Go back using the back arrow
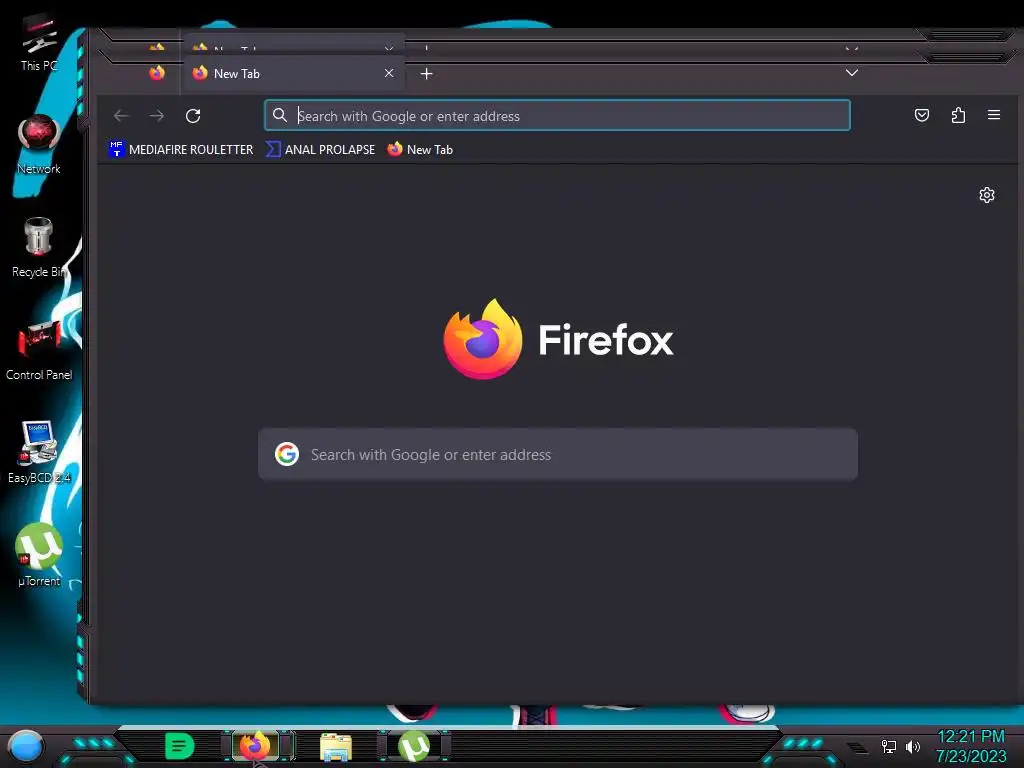1024x768 pixels. 121,116
